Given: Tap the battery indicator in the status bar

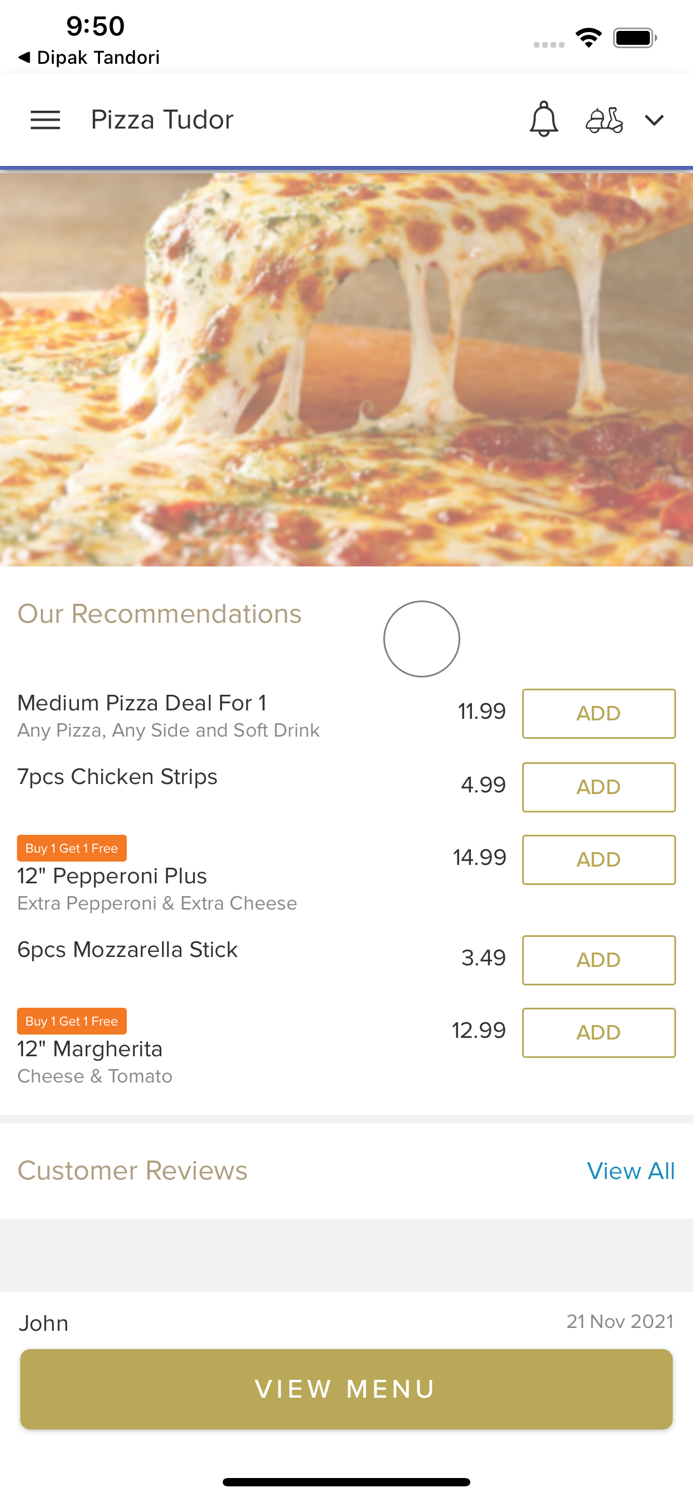Looking at the screenshot, I should (636, 36).
